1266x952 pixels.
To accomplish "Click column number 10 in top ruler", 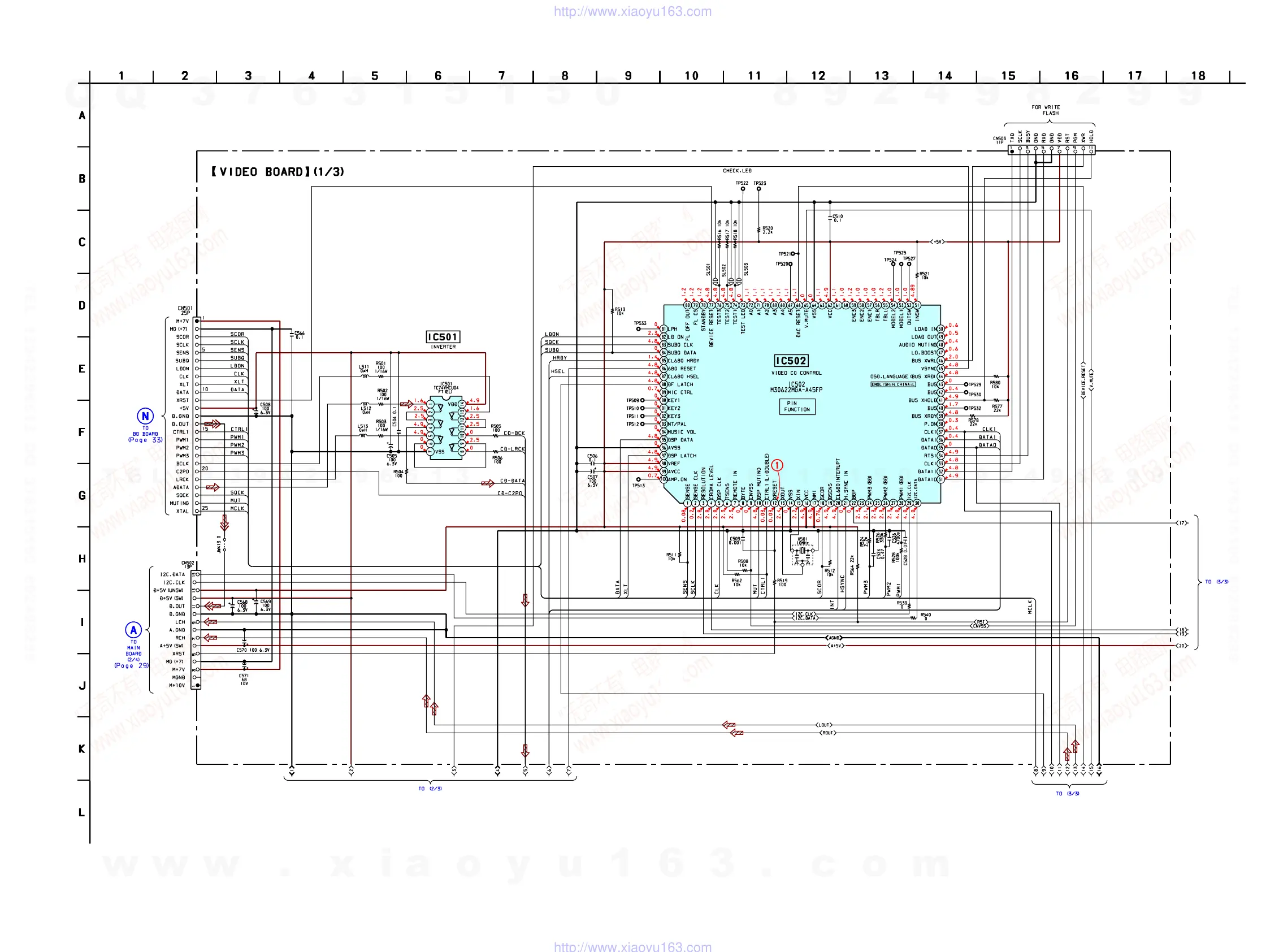I will pyautogui.click(x=691, y=76).
